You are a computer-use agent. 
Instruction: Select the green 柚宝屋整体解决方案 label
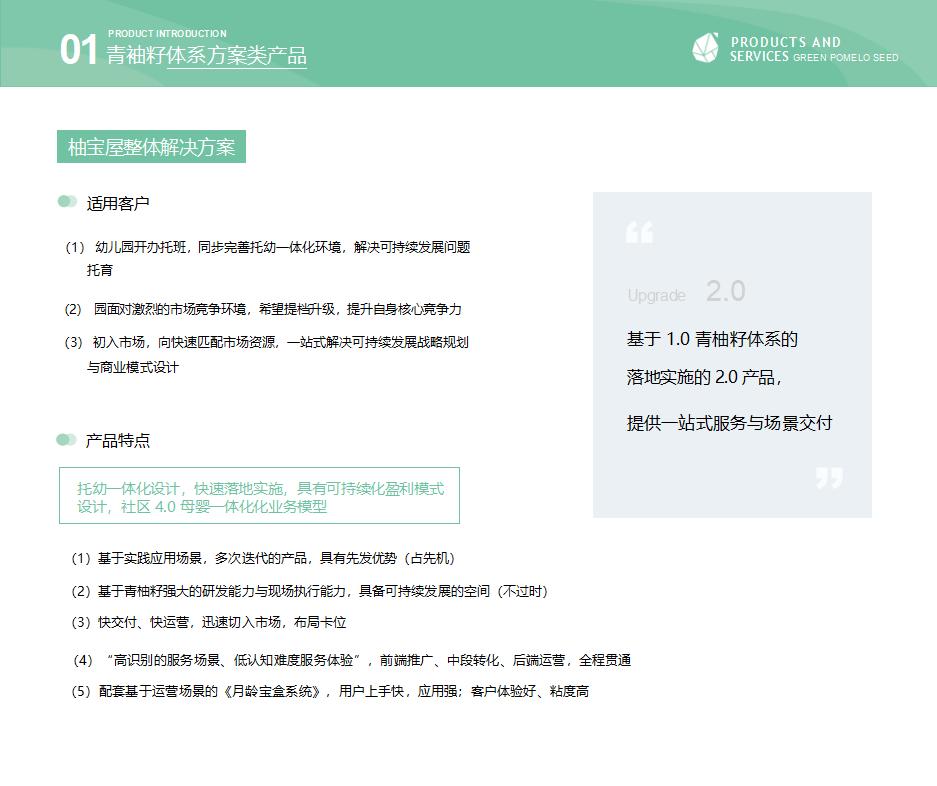point(151,148)
